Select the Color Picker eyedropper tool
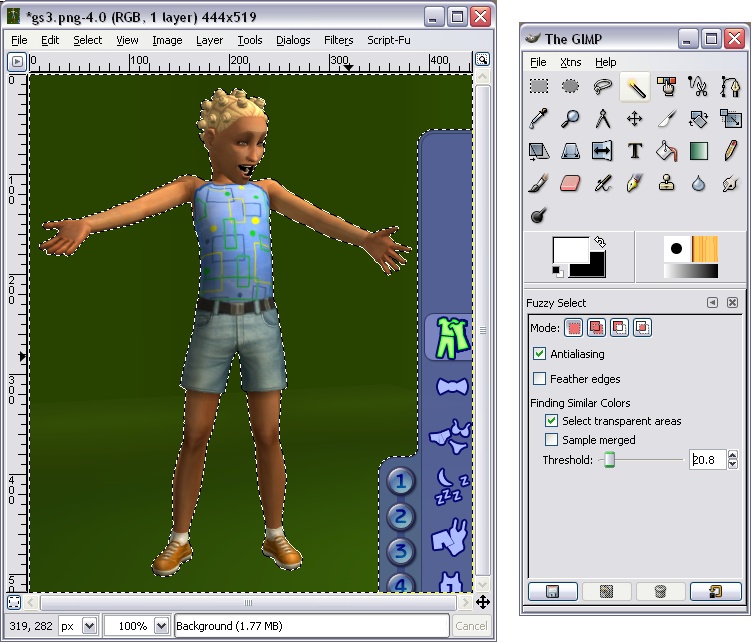Viewport: 752px width, 642px height. coord(539,119)
